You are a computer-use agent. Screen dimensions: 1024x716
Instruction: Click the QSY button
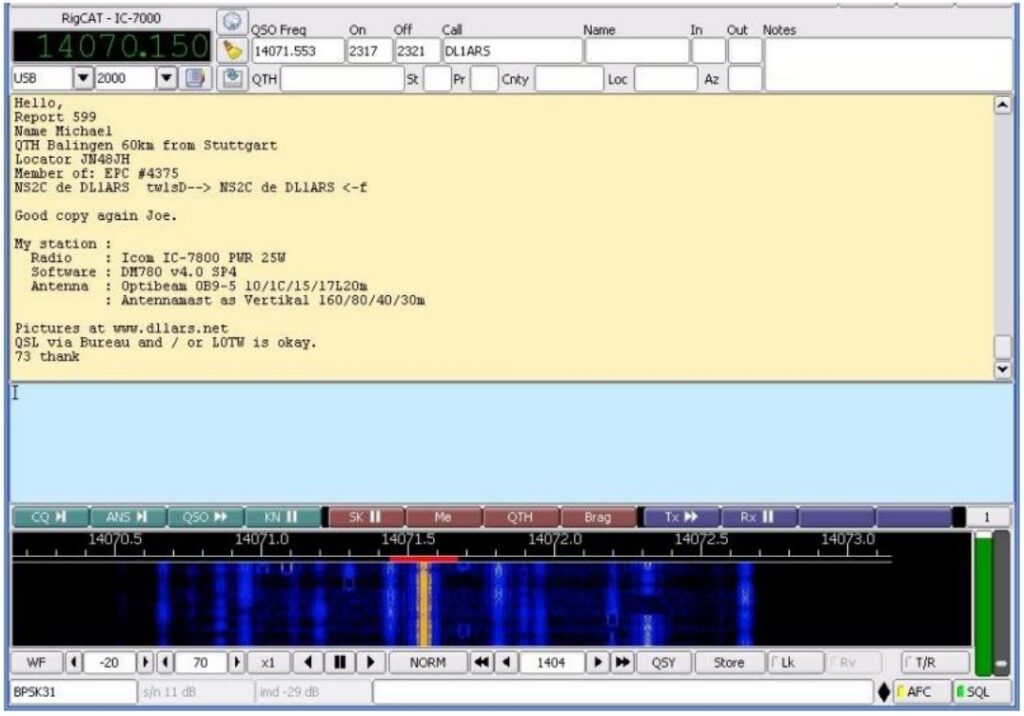pos(664,662)
